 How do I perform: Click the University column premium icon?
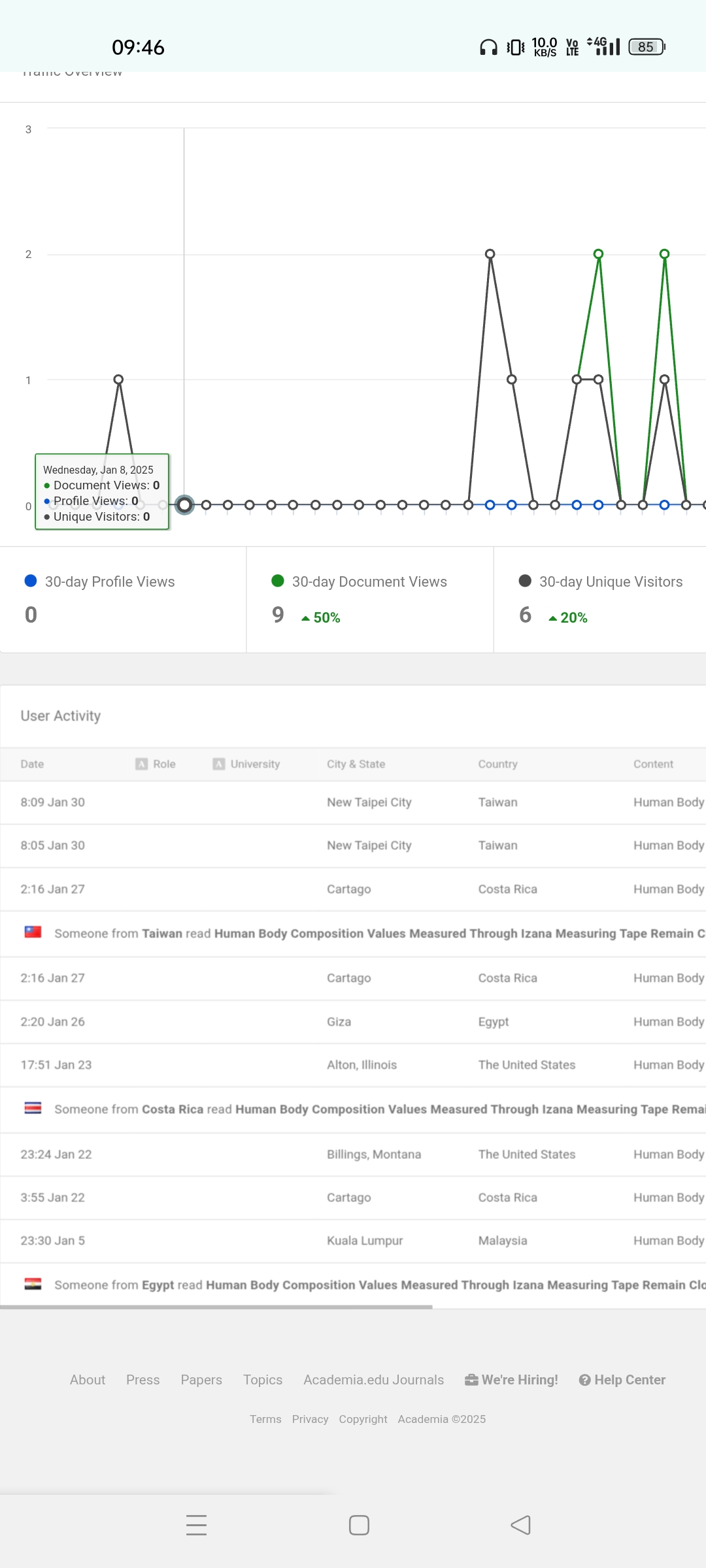pyautogui.click(x=219, y=764)
